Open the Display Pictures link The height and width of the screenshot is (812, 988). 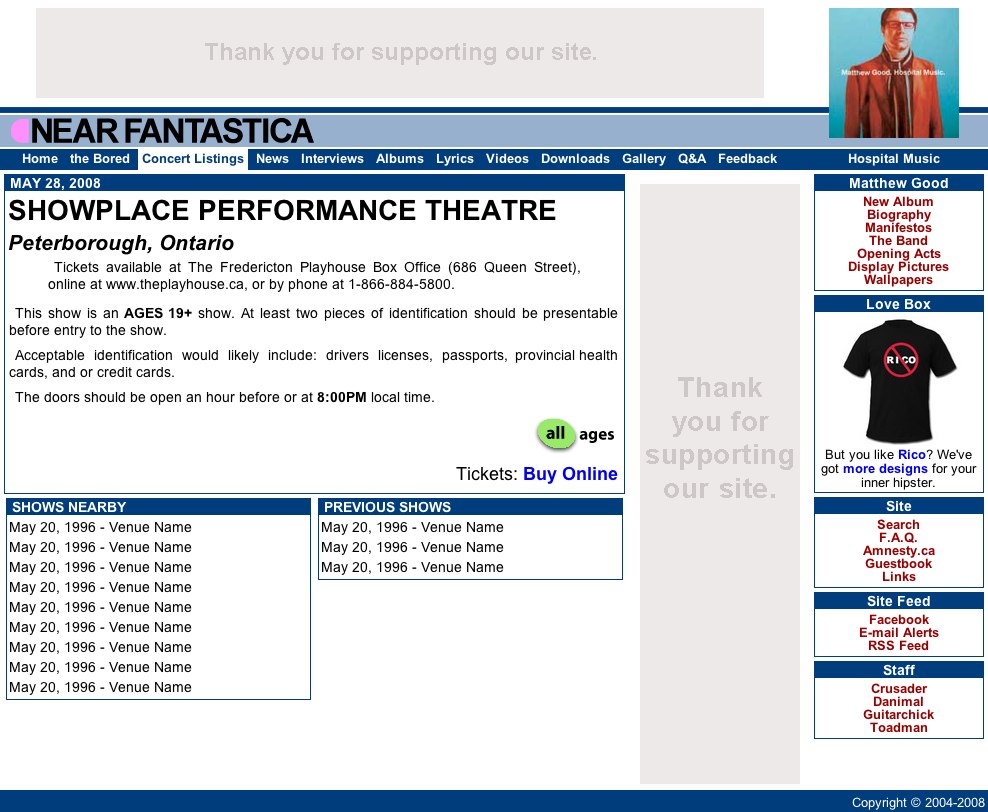pos(898,266)
